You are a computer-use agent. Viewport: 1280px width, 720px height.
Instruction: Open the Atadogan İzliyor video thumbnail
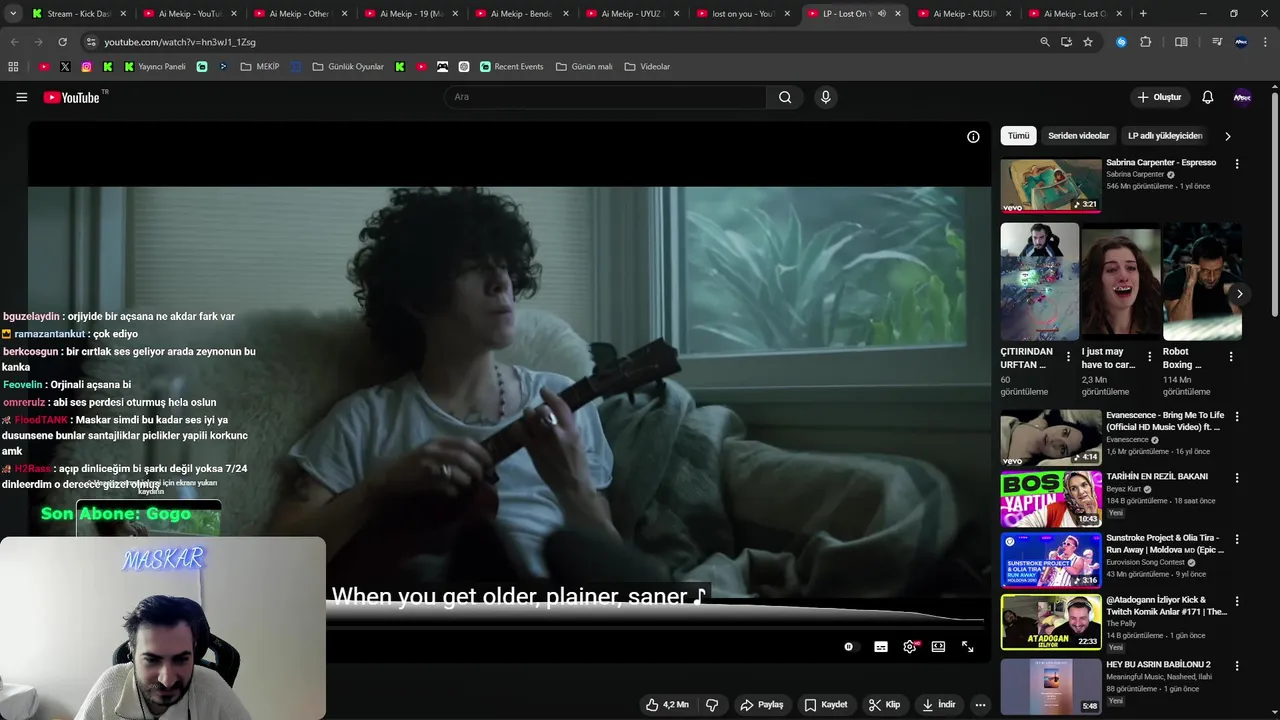1051,622
